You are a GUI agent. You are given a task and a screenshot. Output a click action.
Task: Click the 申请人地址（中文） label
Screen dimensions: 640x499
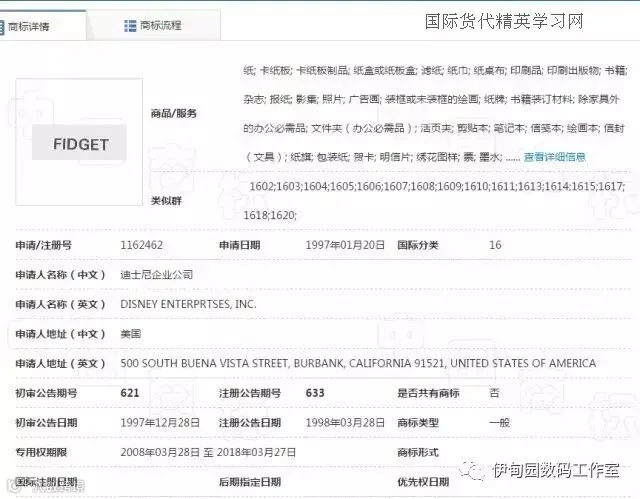(60, 334)
